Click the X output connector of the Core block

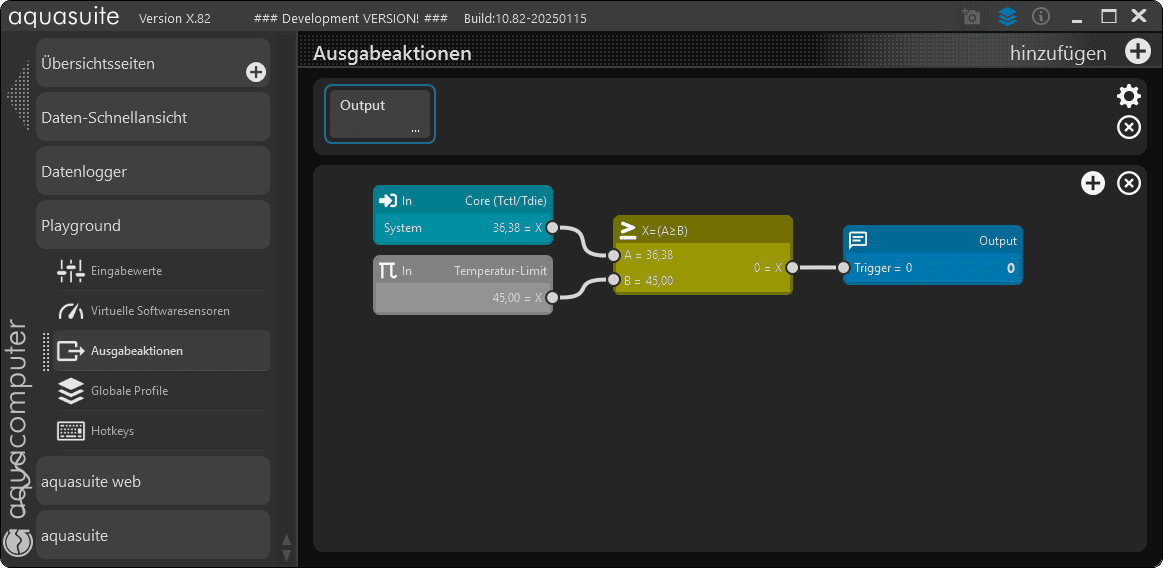pos(552,228)
